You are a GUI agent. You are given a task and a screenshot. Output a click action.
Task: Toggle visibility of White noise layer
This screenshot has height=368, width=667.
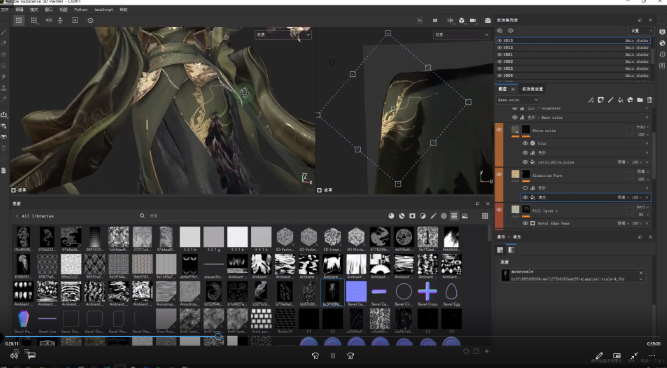coord(499,130)
